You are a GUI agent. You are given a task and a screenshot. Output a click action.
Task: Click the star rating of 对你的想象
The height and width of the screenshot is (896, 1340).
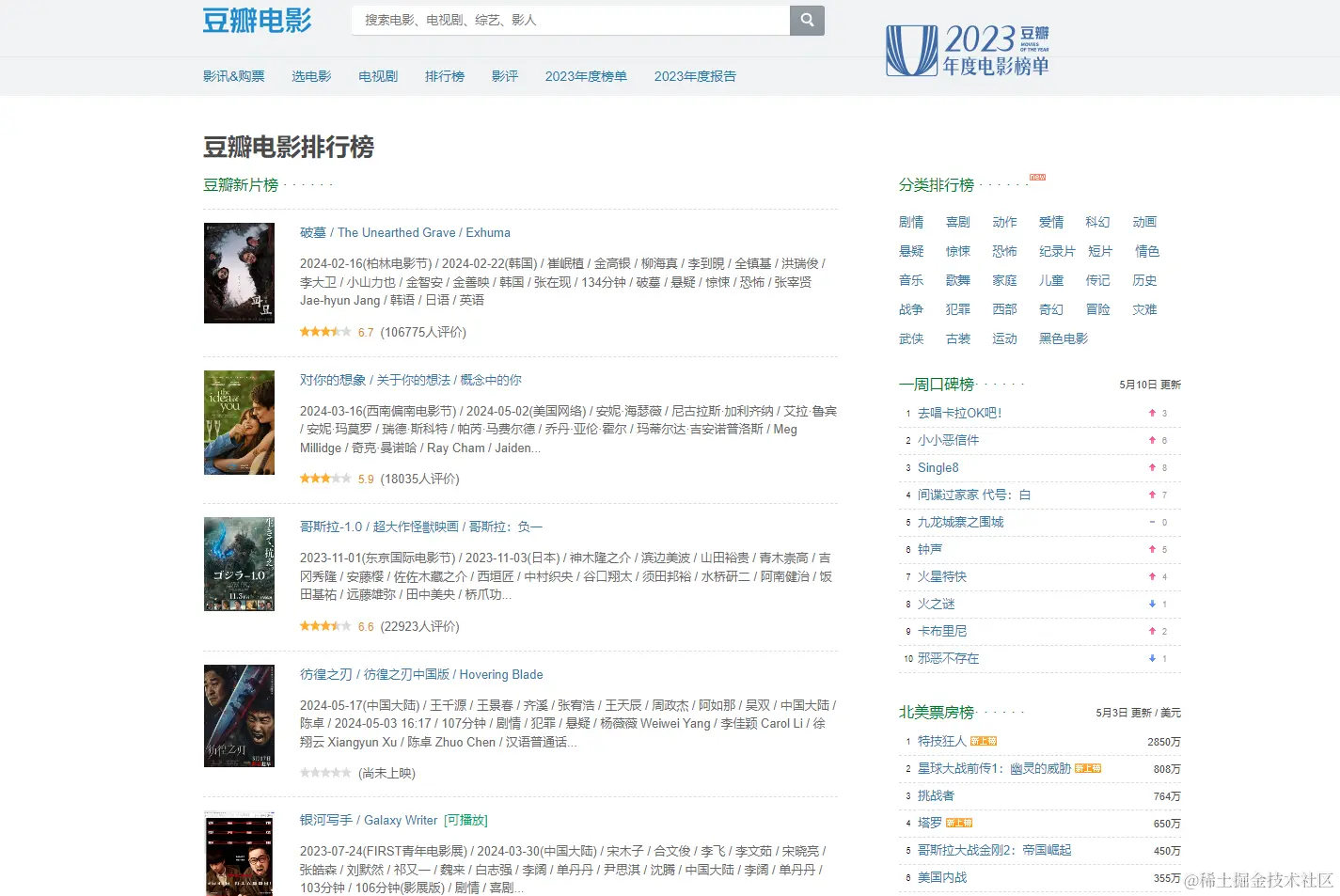tap(325, 479)
